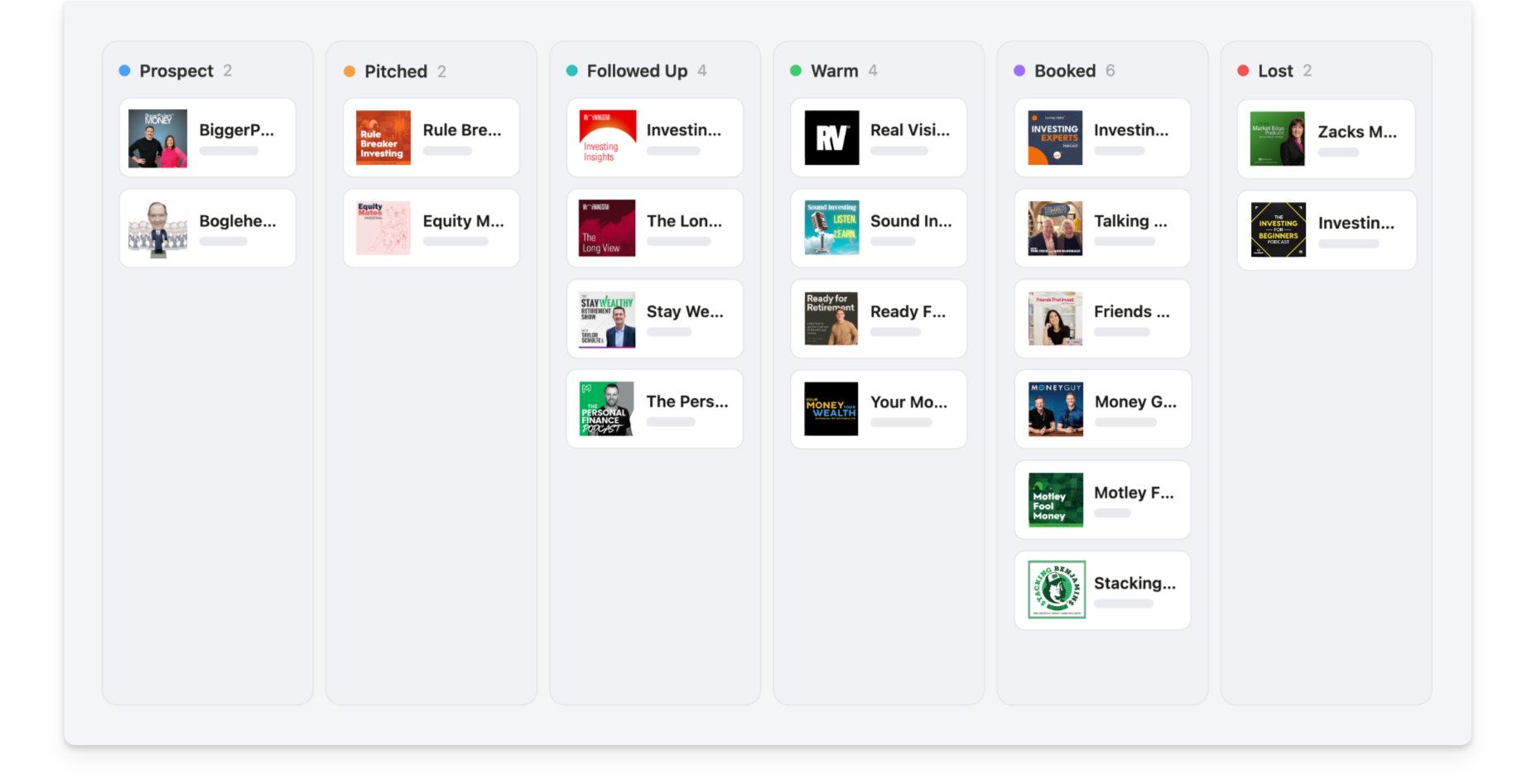The width and height of the screenshot is (1536, 784).
Task: Click the Lost column title
Action: click(1275, 71)
